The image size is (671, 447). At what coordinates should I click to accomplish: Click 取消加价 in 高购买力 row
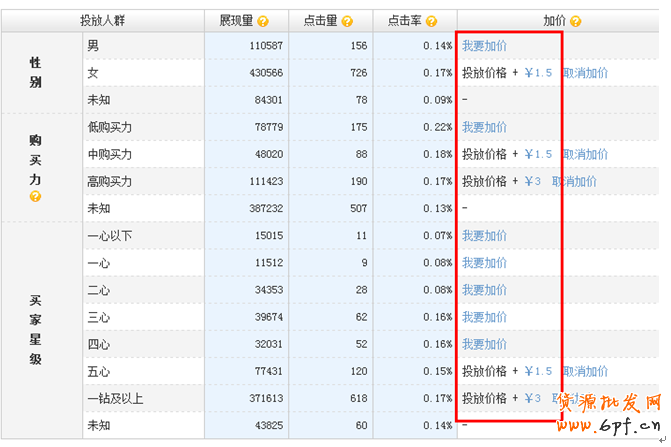point(574,182)
